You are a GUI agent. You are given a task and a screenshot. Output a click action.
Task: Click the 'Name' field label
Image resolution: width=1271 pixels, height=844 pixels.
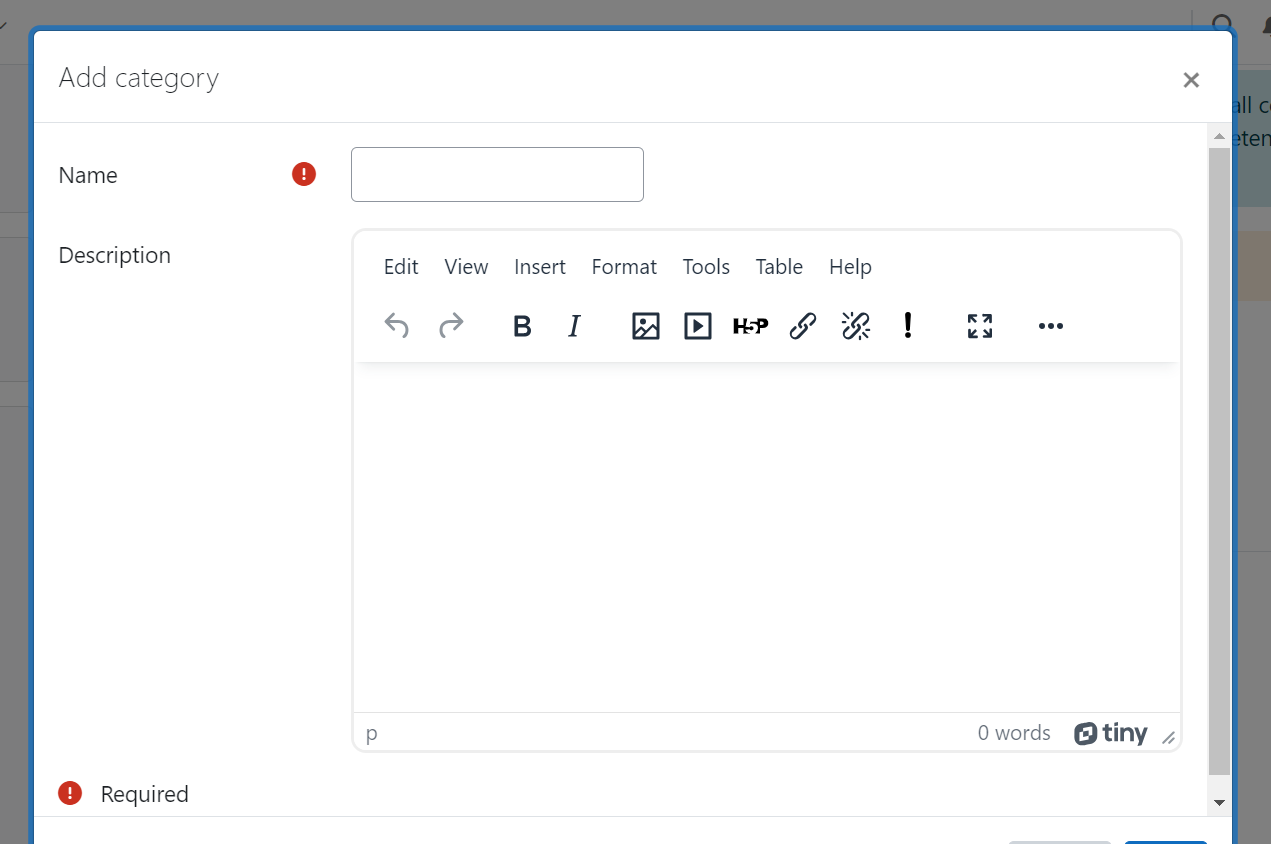click(x=88, y=175)
